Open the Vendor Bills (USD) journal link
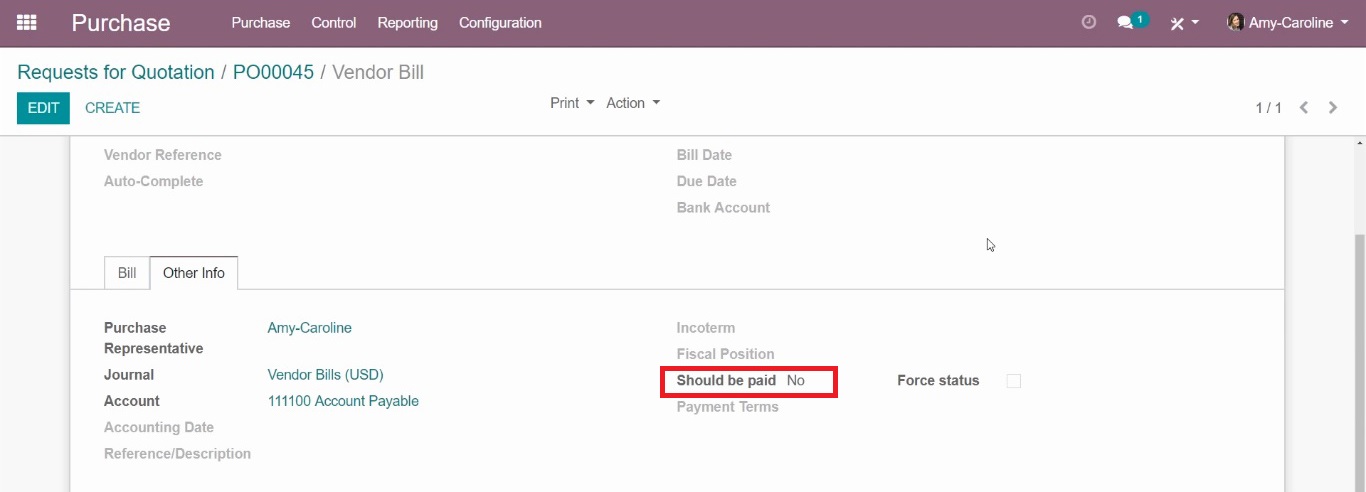The width and height of the screenshot is (1366, 492). [325, 375]
